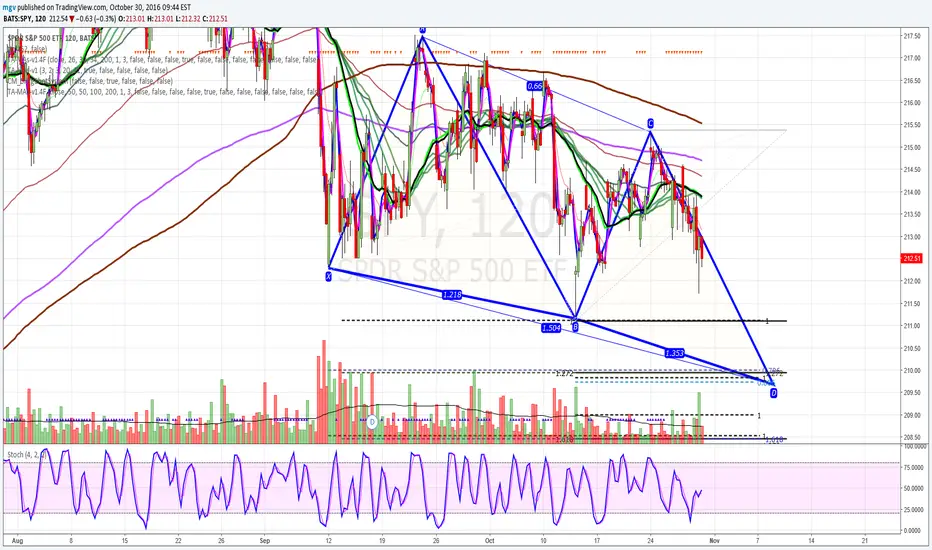Click the L:212.32 low value
The image size is (932, 550).
(x=188, y=19)
